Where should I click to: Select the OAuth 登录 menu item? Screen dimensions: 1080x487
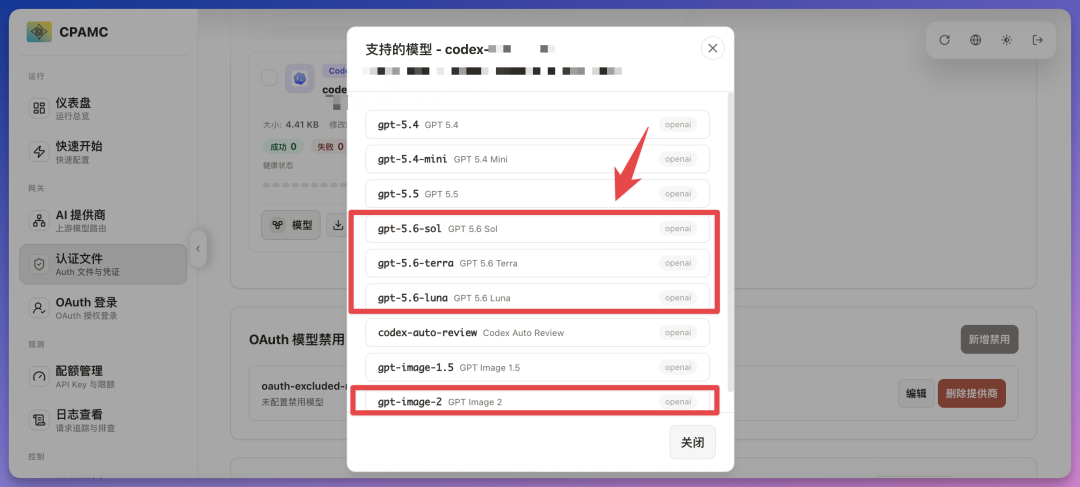click(x=103, y=308)
